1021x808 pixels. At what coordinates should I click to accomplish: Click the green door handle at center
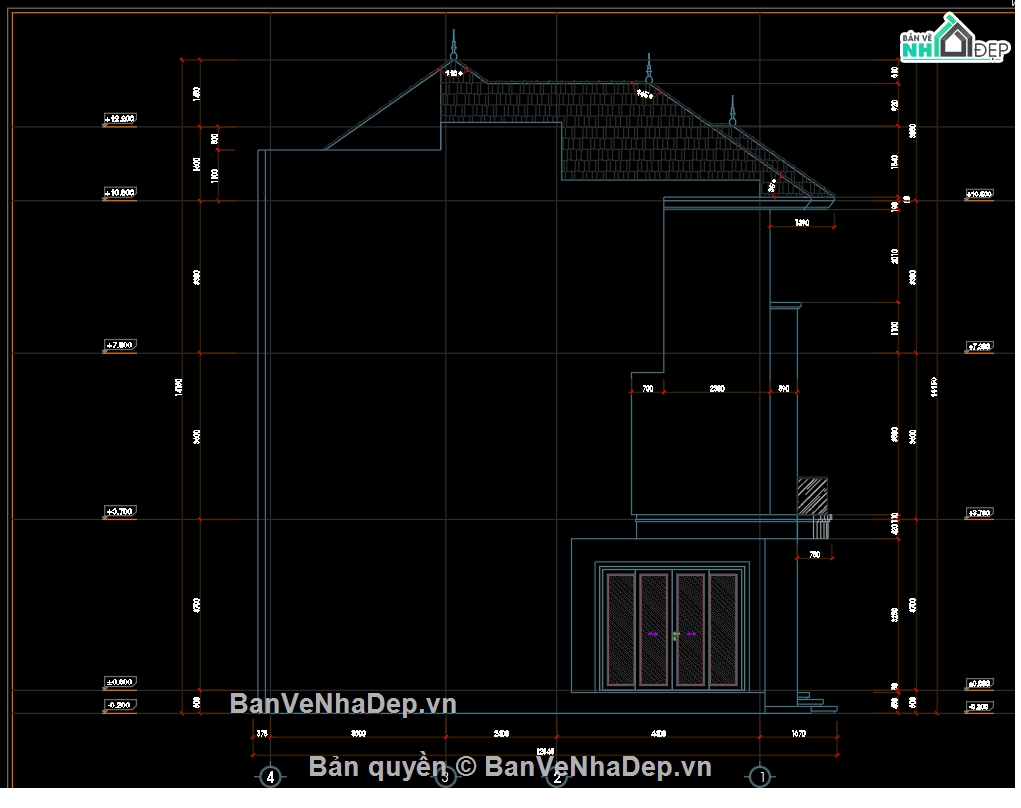coord(676,633)
